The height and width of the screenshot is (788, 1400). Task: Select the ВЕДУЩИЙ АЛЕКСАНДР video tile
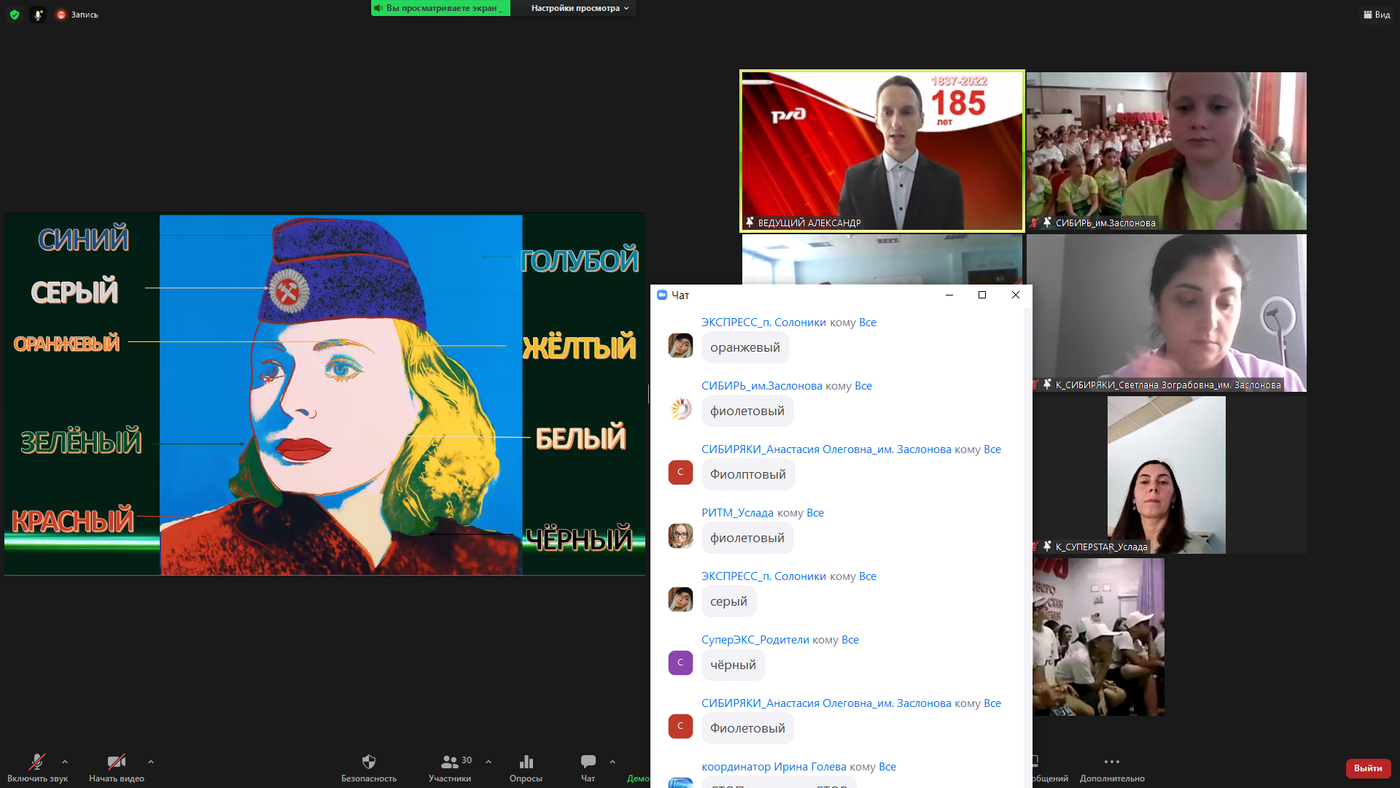(881, 150)
